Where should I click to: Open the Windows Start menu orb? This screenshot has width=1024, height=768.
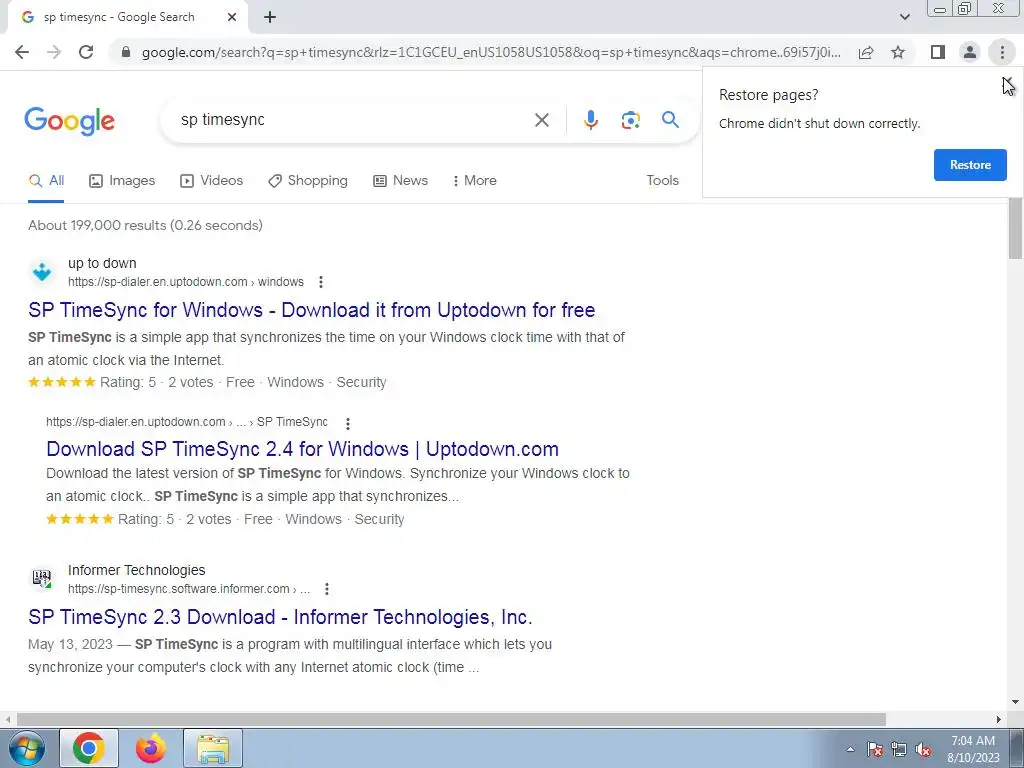pyautogui.click(x=27, y=748)
